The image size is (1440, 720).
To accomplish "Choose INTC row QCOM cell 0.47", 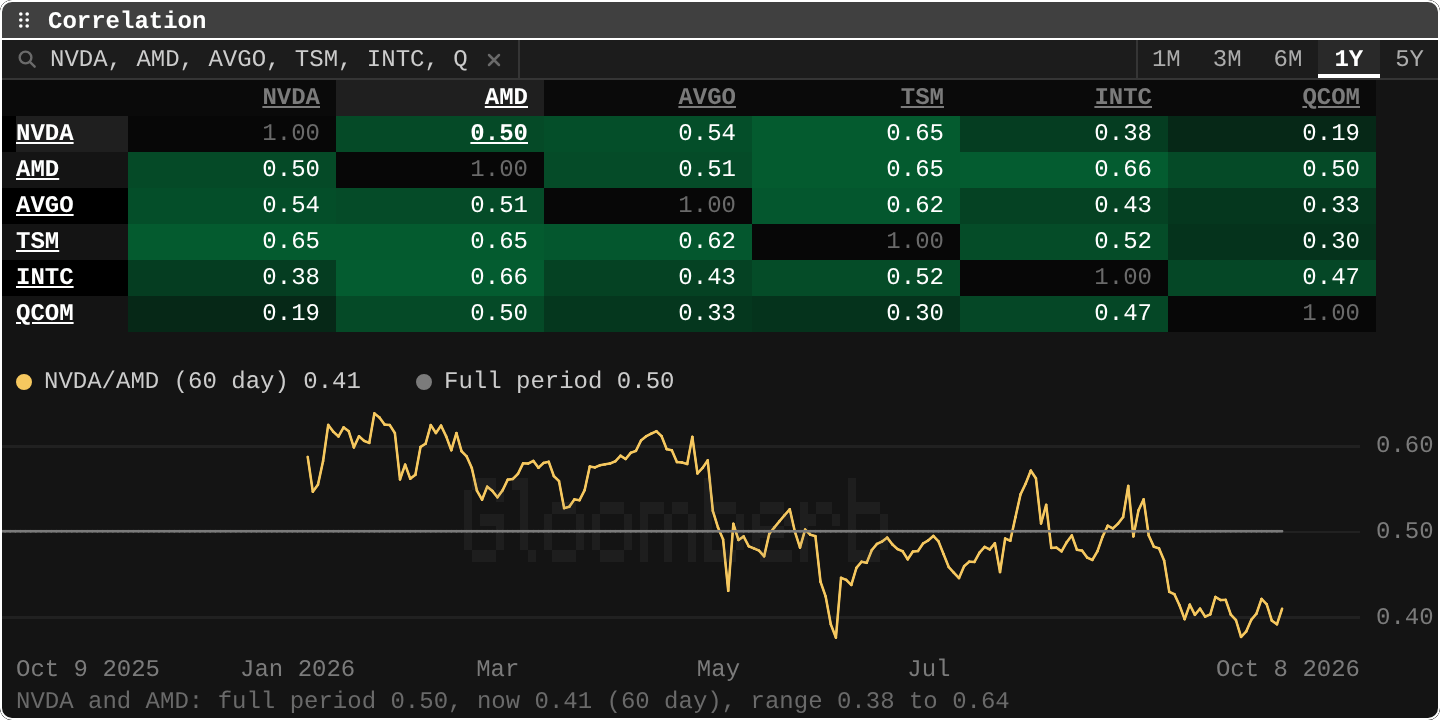I will pyautogui.click(x=1272, y=277).
